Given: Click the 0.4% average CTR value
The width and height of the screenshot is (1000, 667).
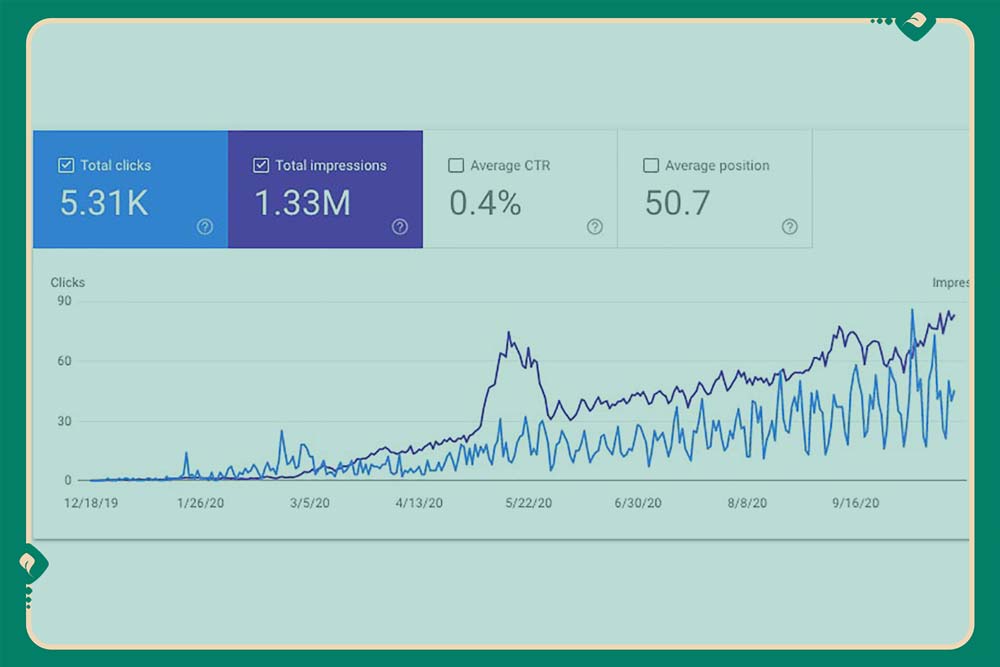Looking at the screenshot, I should point(485,204).
